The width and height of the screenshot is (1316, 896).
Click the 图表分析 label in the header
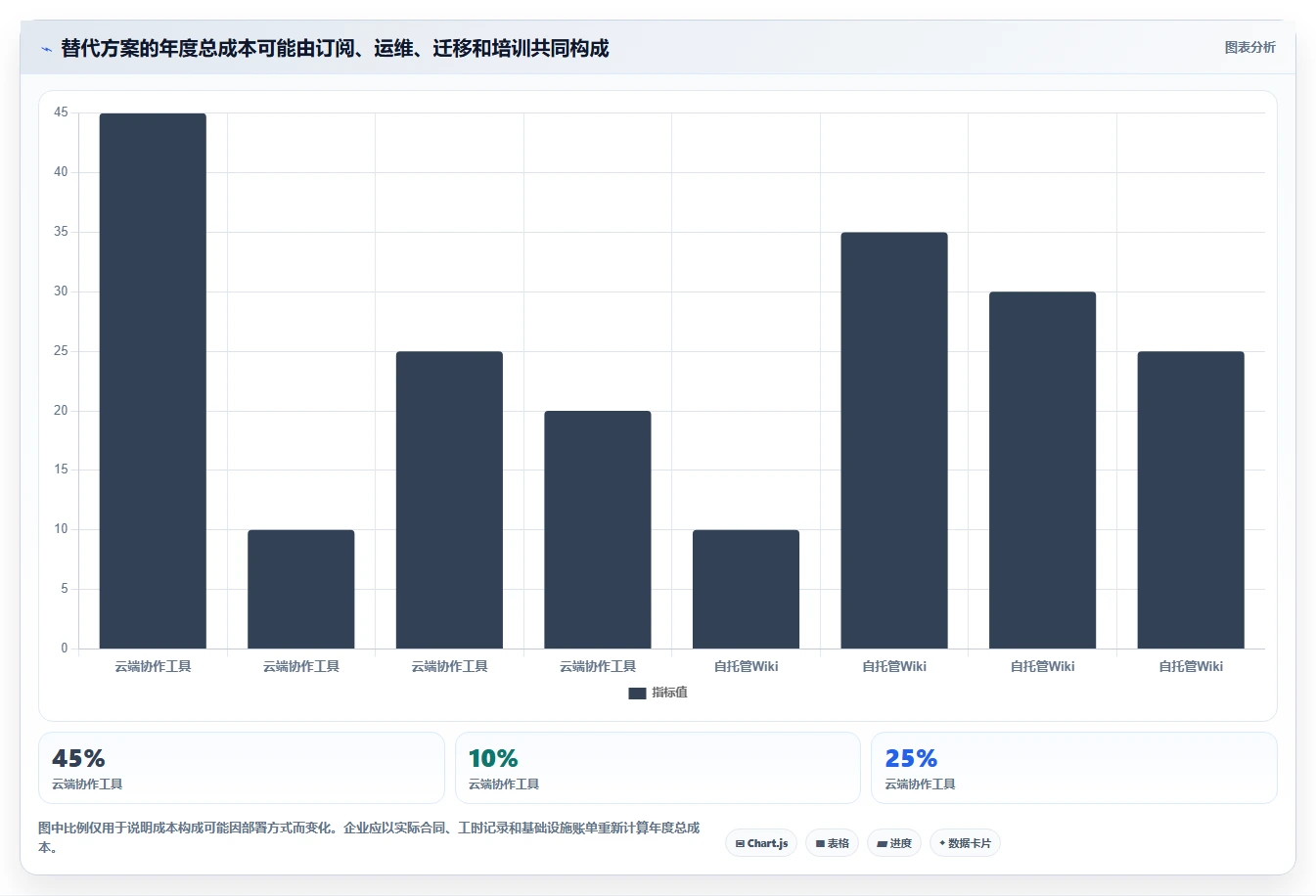point(1250,47)
